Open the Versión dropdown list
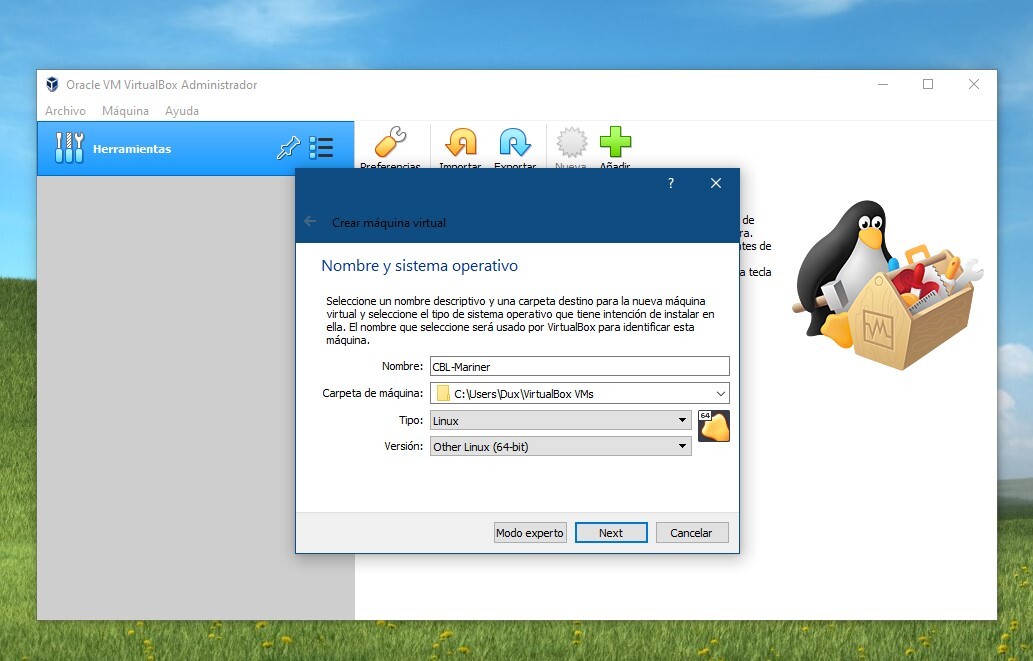The width and height of the screenshot is (1033, 661). coord(560,447)
